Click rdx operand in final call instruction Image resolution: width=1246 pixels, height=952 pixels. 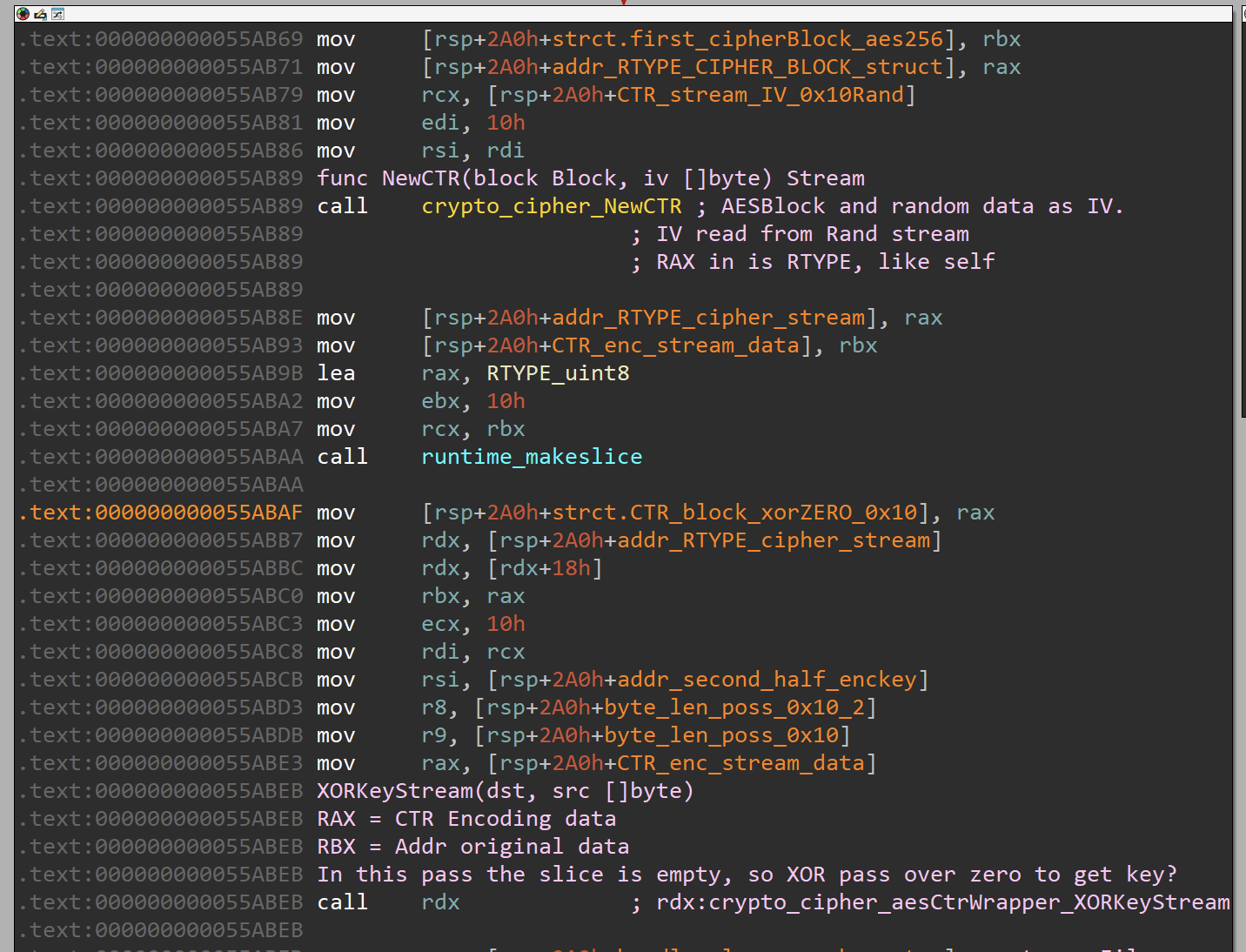440,902
